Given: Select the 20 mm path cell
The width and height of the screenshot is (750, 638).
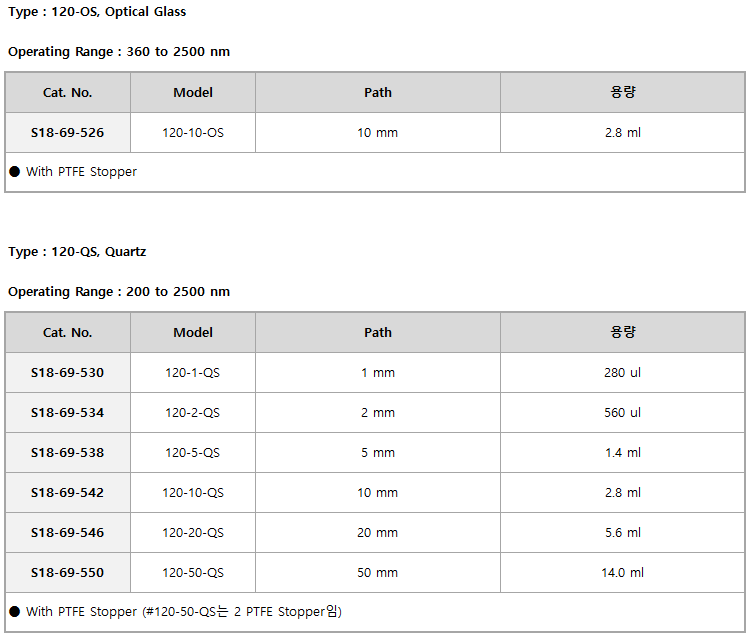Looking at the screenshot, I should coord(377,532).
